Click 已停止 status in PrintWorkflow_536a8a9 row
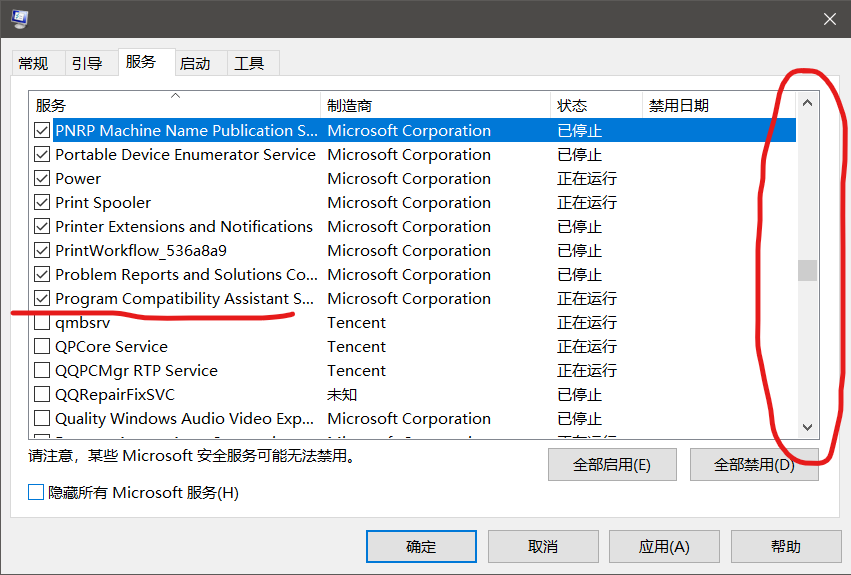The height and width of the screenshot is (575, 851). pos(580,250)
